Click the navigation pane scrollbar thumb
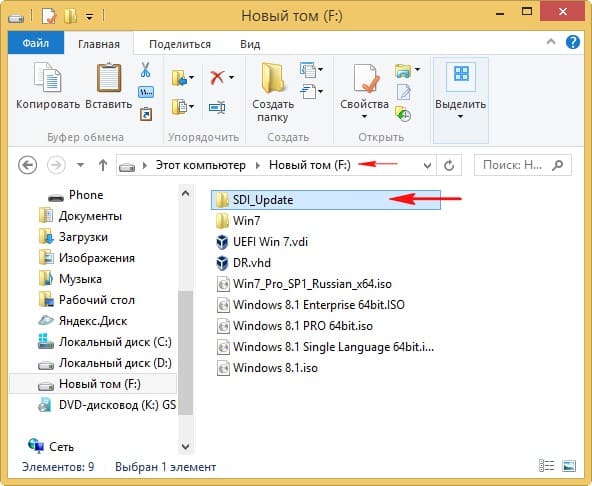Viewport: 592px width, 486px height. (185, 353)
